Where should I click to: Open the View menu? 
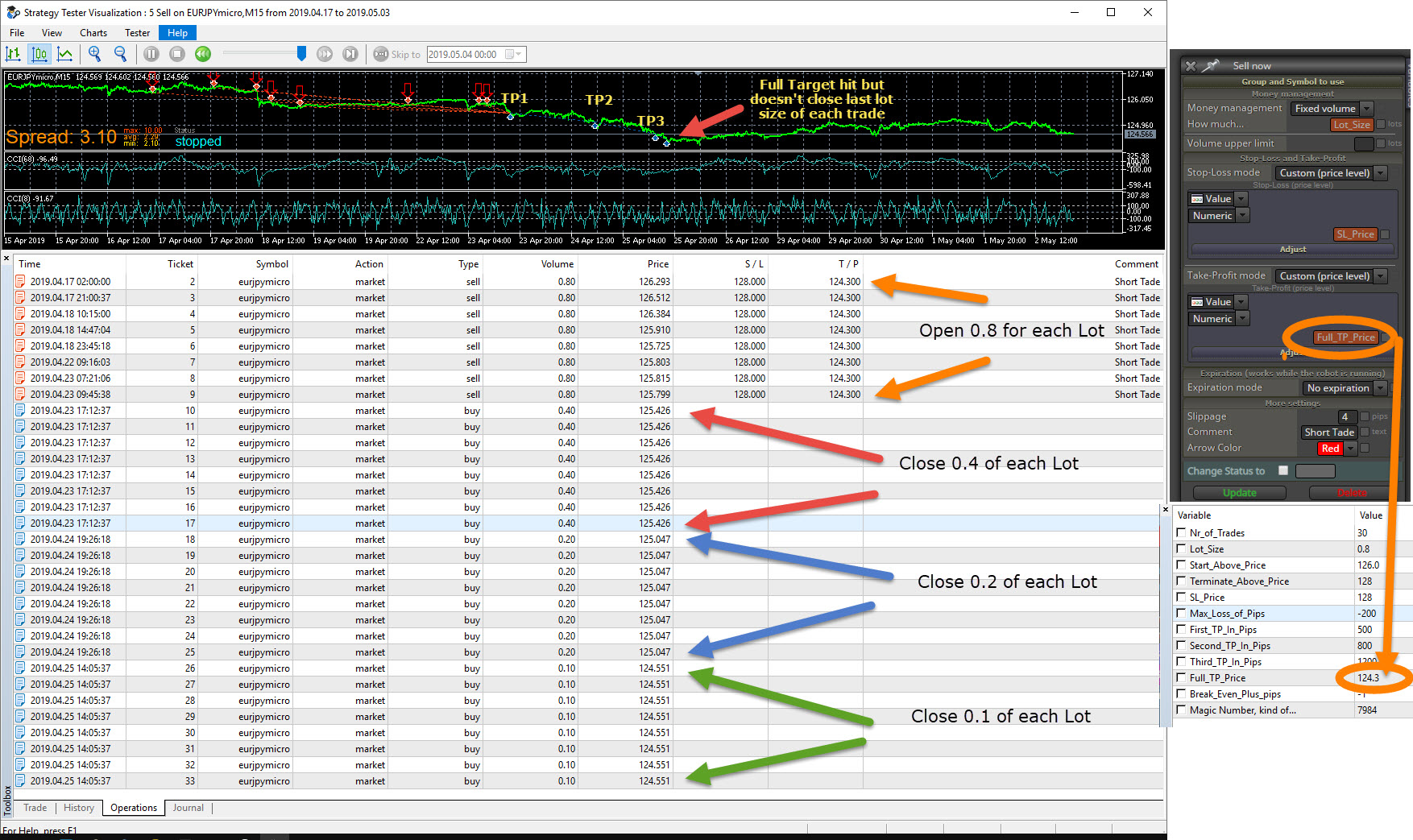(x=52, y=33)
